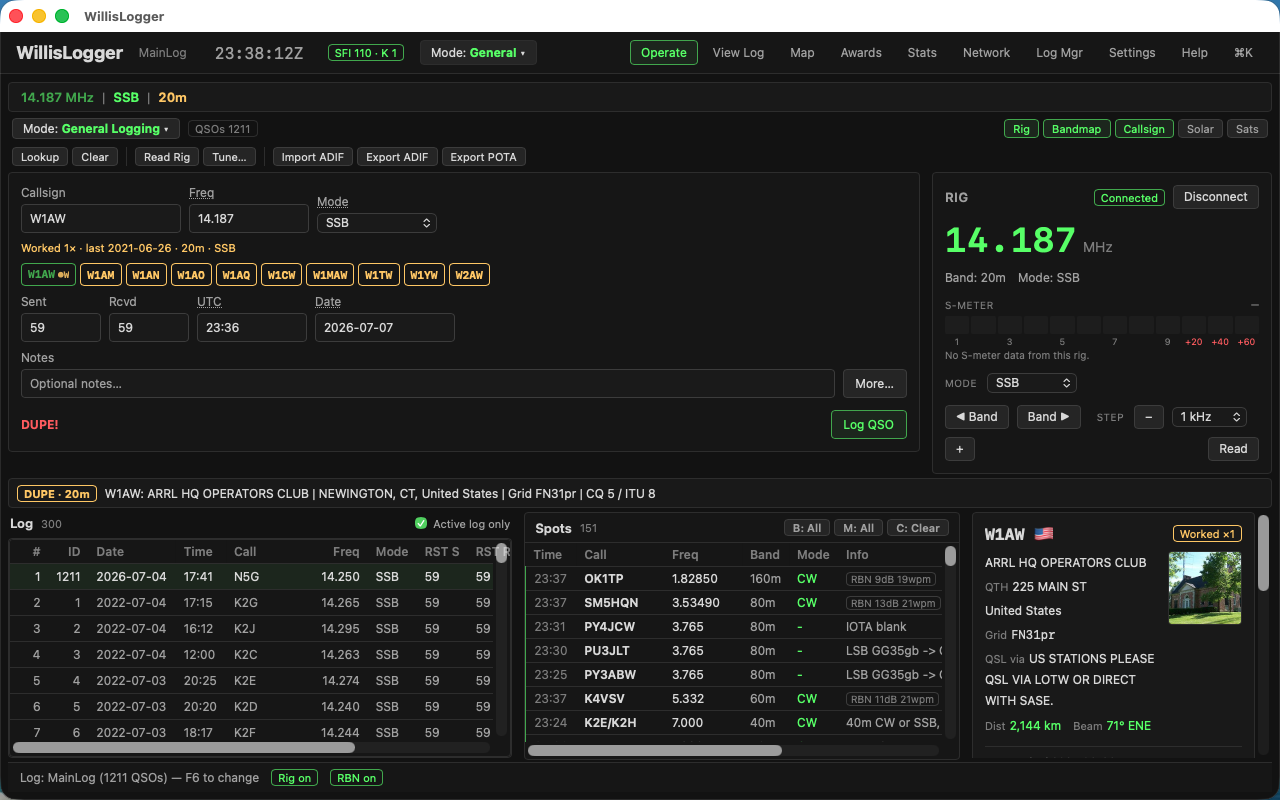Select the W1AM callsign suggestion chip
The image size is (1280, 800).
tap(100, 275)
